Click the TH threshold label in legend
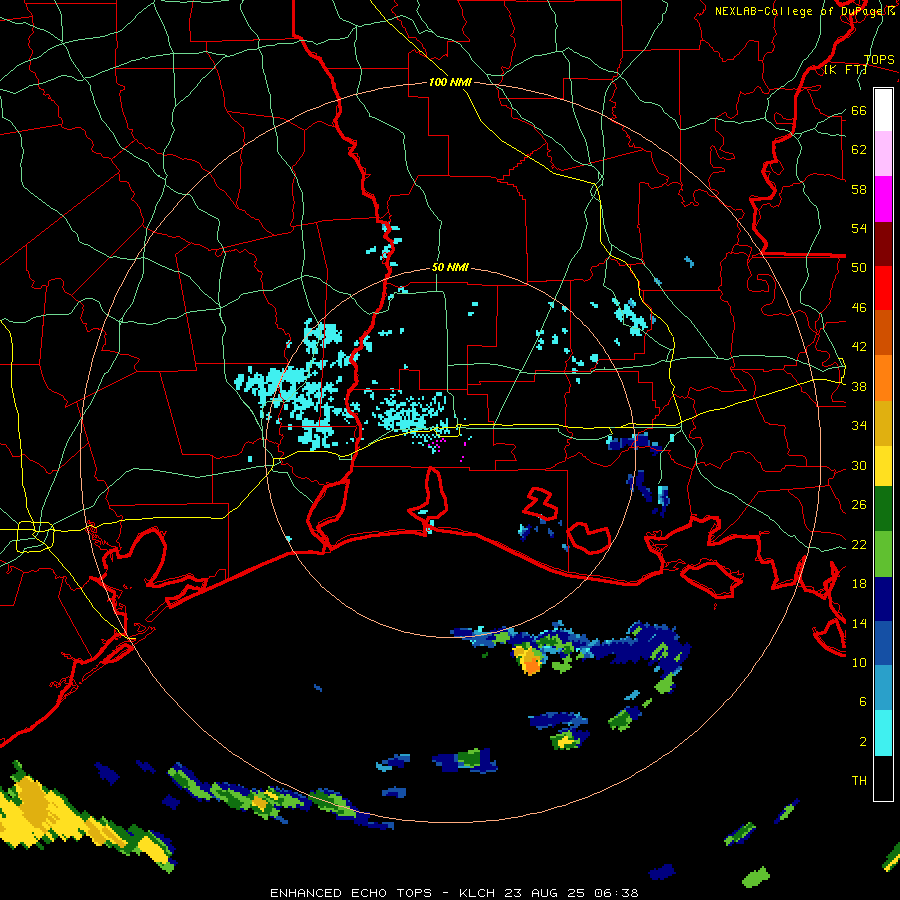The image size is (900, 900). (x=859, y=781)
